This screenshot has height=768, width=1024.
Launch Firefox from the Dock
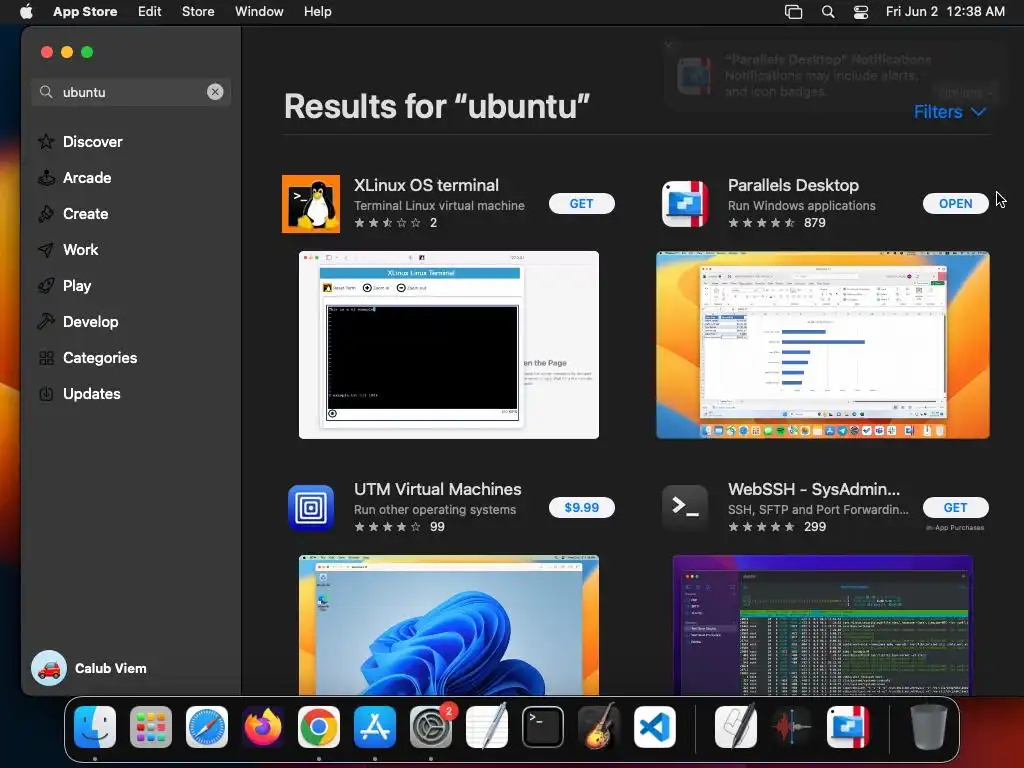click(x=263, y=727)
